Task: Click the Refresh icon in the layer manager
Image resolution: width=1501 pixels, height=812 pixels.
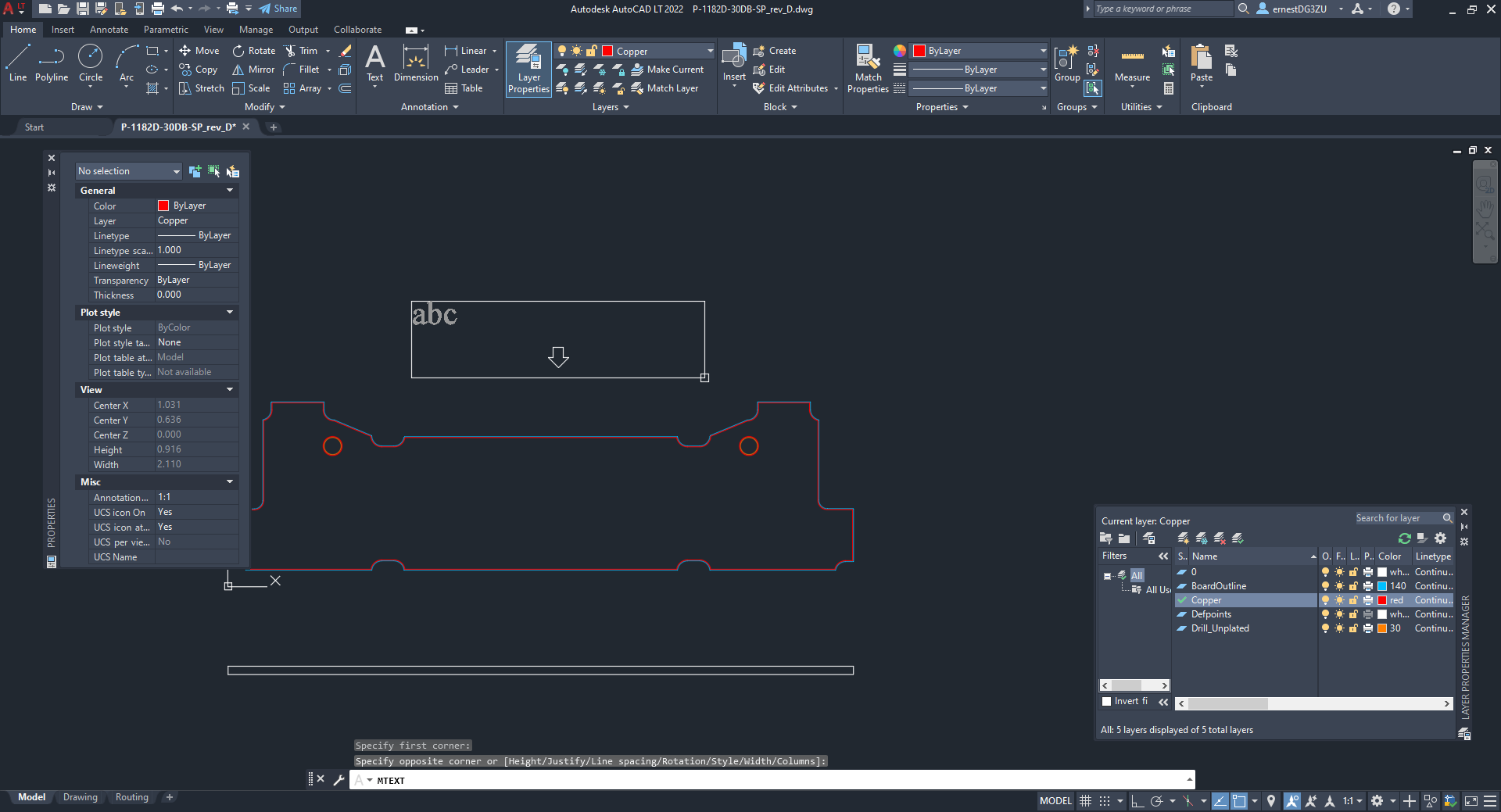Action: (x=1405, y=538)
